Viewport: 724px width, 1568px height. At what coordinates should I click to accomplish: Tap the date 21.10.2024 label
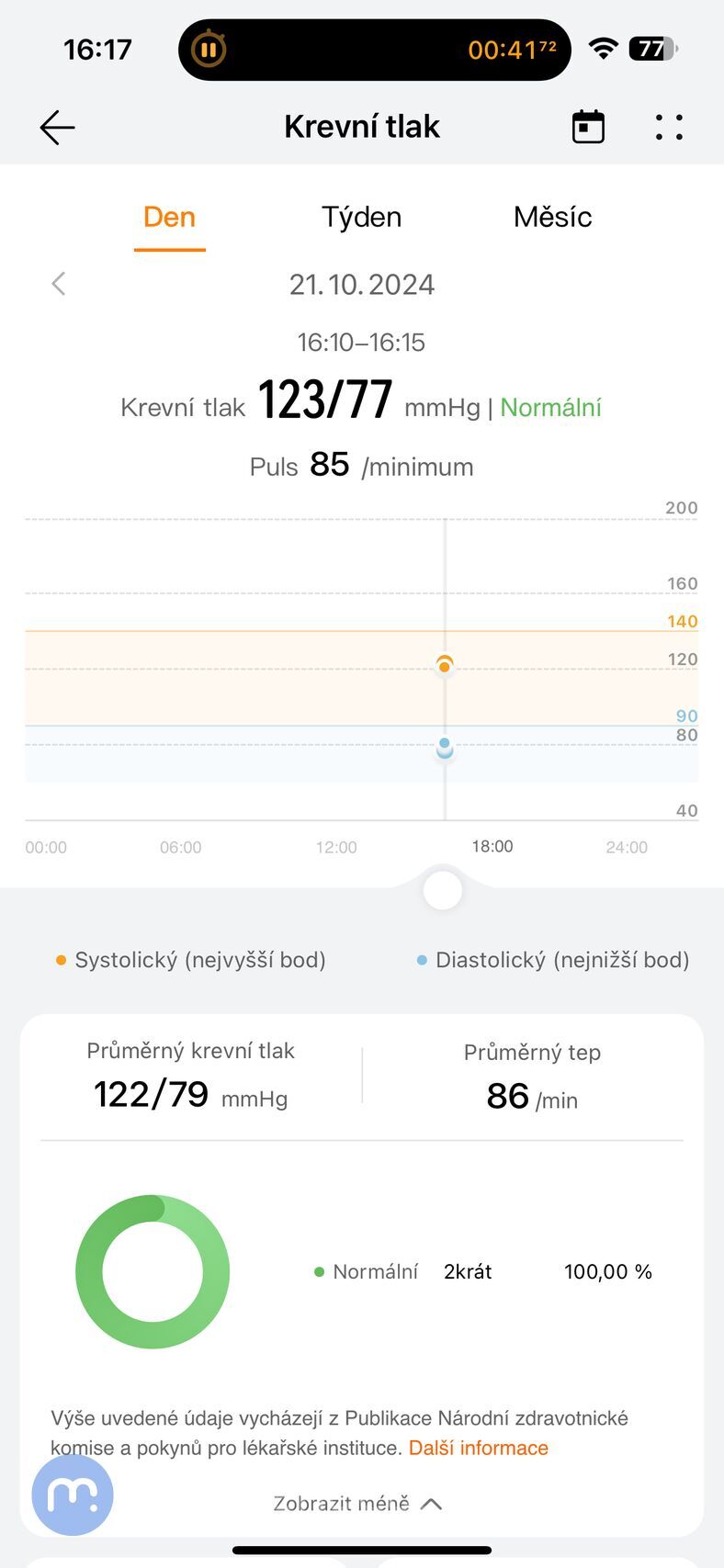pyautogui.click(x=362, y=285)
